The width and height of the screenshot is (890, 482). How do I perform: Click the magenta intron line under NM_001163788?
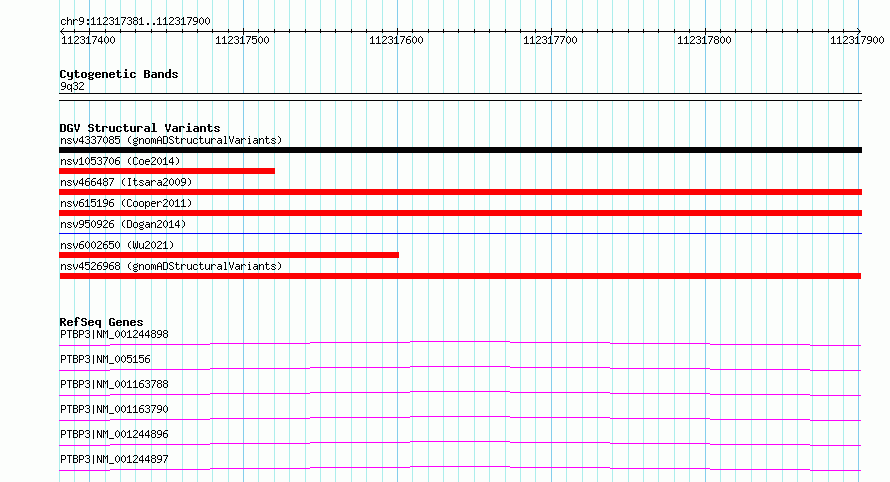(460, 392)
